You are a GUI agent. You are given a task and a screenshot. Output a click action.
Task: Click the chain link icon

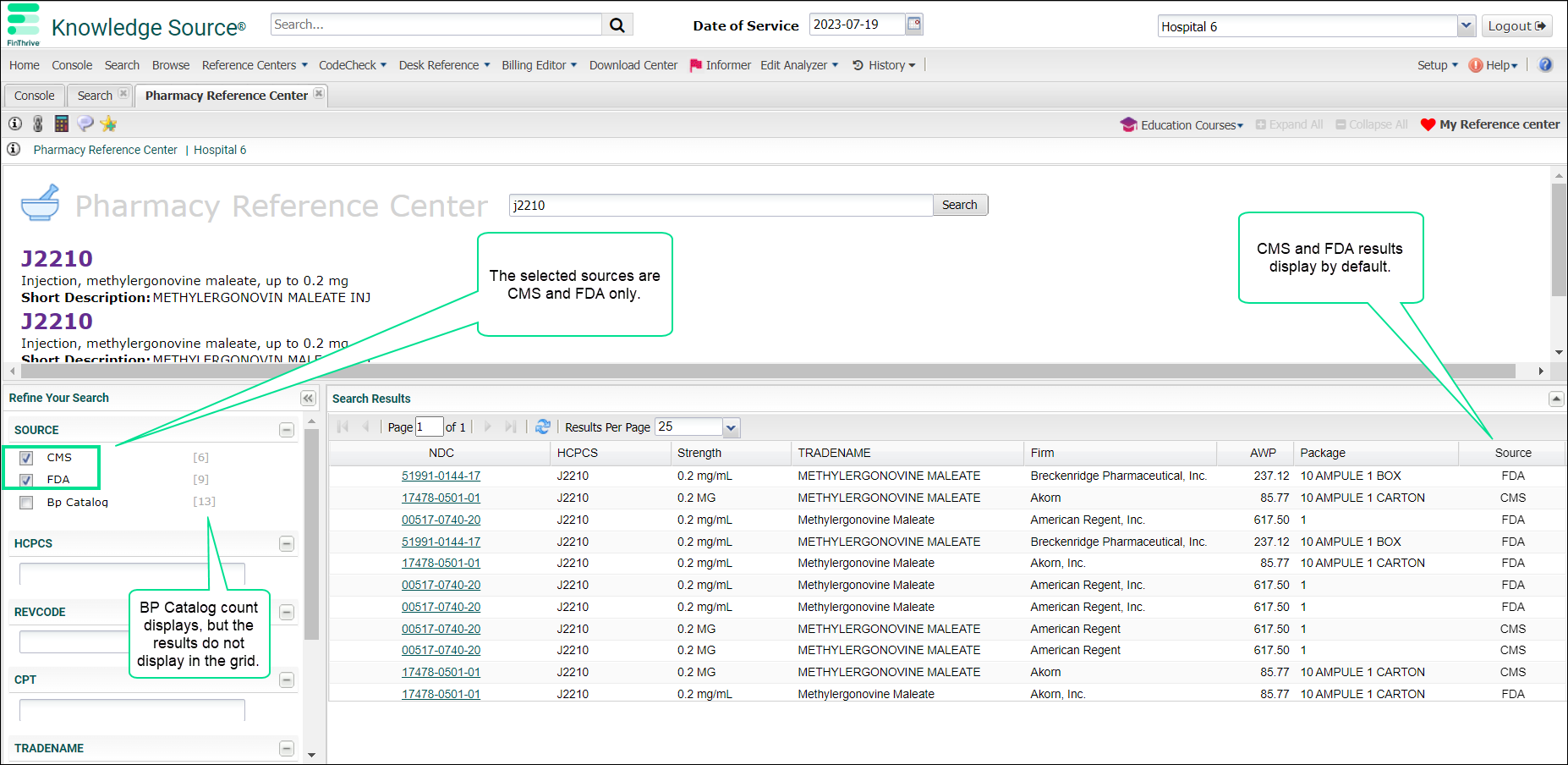coord(38,124)
